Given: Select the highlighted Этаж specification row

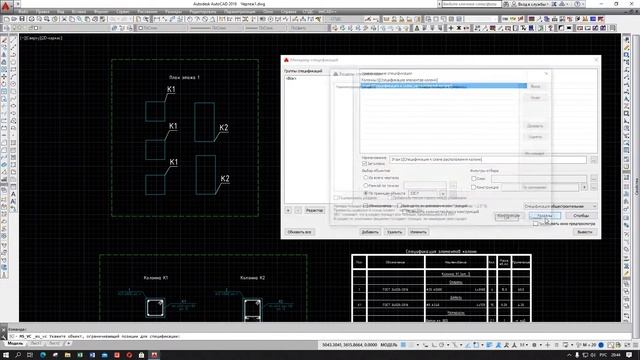Looking at the screenshot, I should [443, 86].
